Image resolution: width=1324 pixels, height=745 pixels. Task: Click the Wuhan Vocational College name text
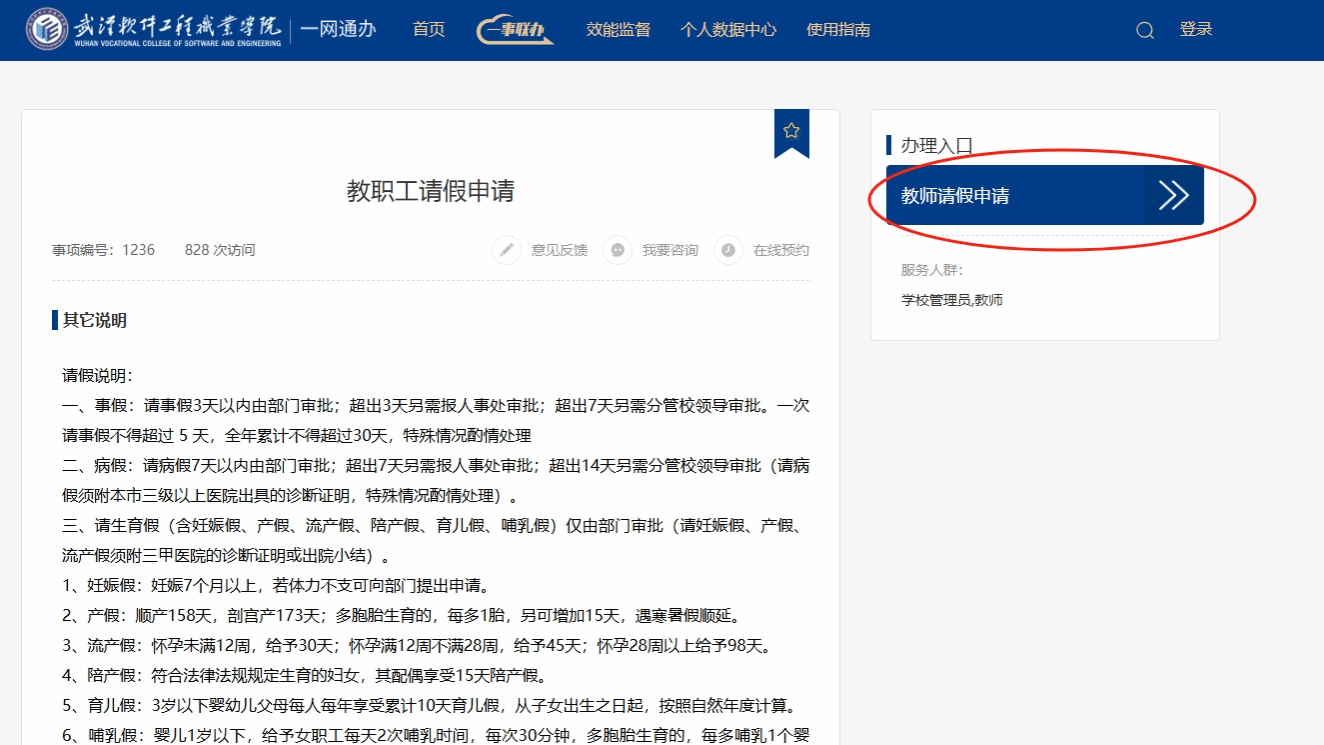point(176,30)
